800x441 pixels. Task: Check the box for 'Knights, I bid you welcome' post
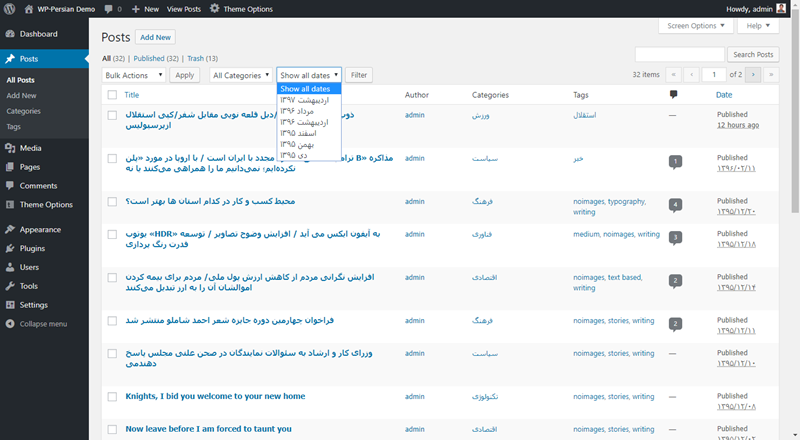point(112,396)
